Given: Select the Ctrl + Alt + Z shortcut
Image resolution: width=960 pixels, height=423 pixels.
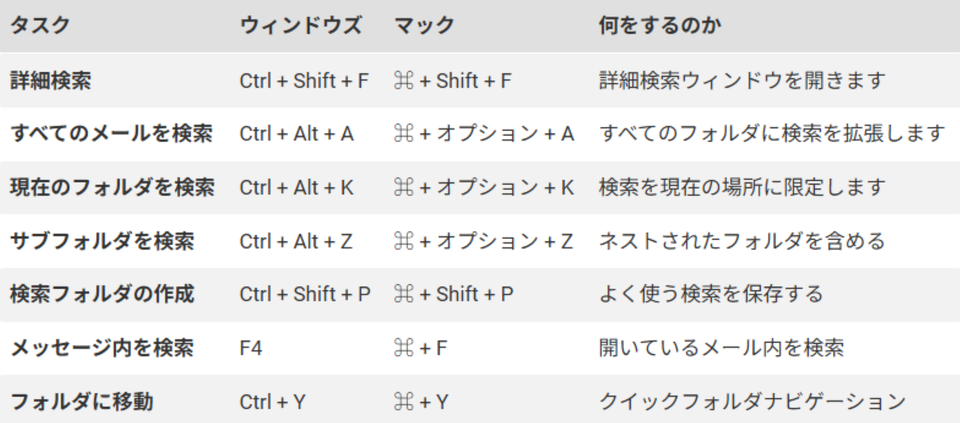Looking at the screenshot, I should coord(297,241).
